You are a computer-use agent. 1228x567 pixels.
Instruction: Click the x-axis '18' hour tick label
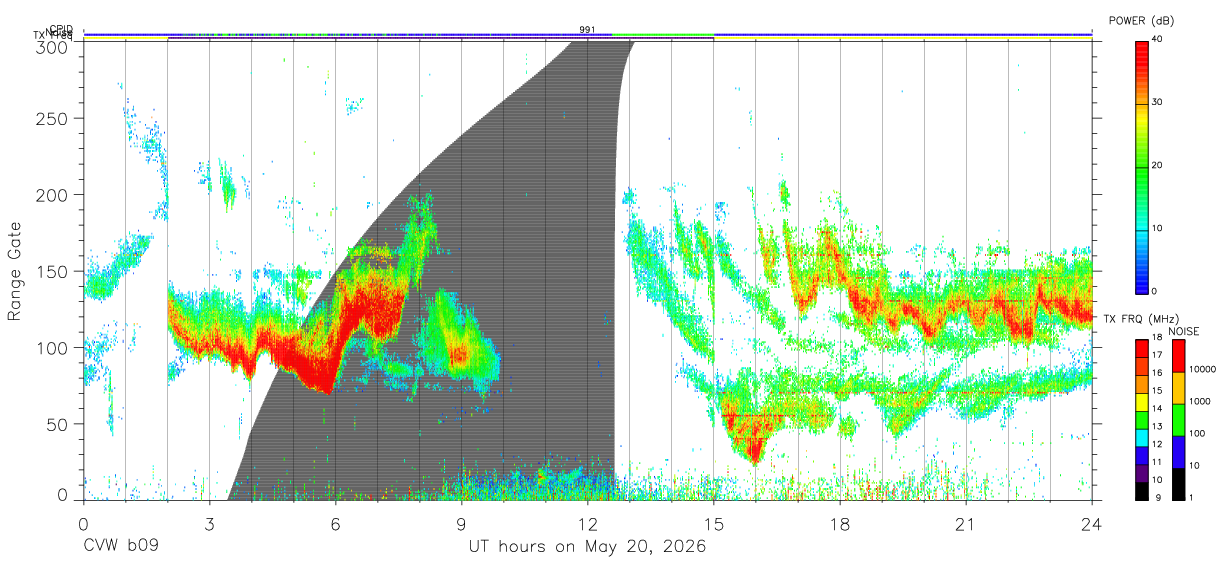pos(839,524)
